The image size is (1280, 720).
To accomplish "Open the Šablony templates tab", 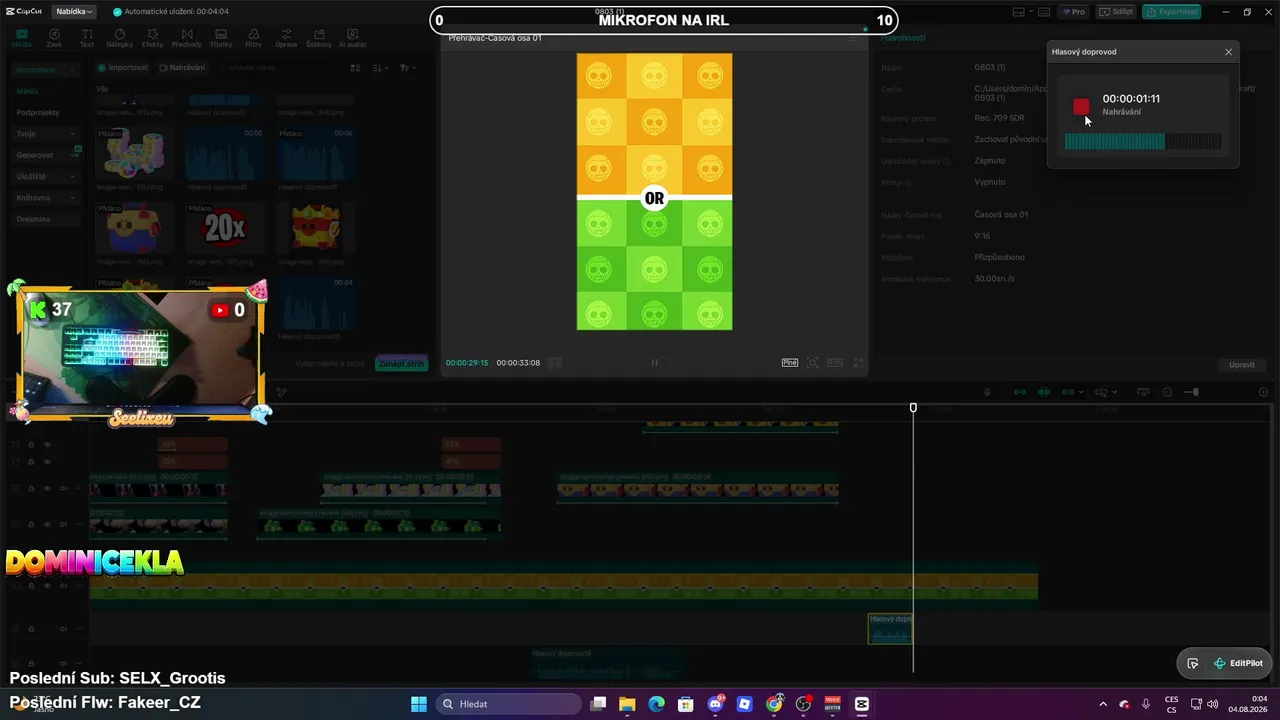I will pos(318,38).
